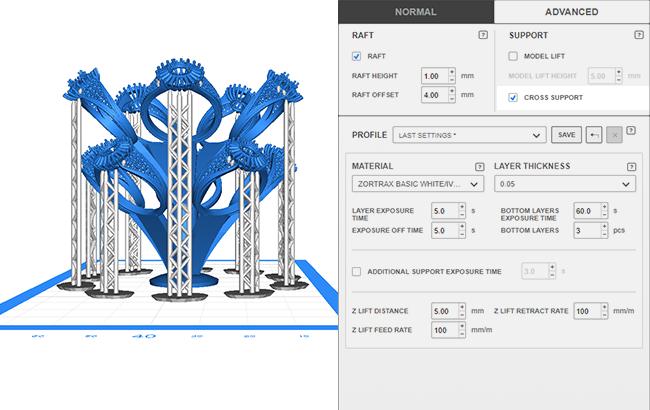The image size is (650, 410).
Task: Enable the Model Lift checkbox
Action: (x=513, y=57)
